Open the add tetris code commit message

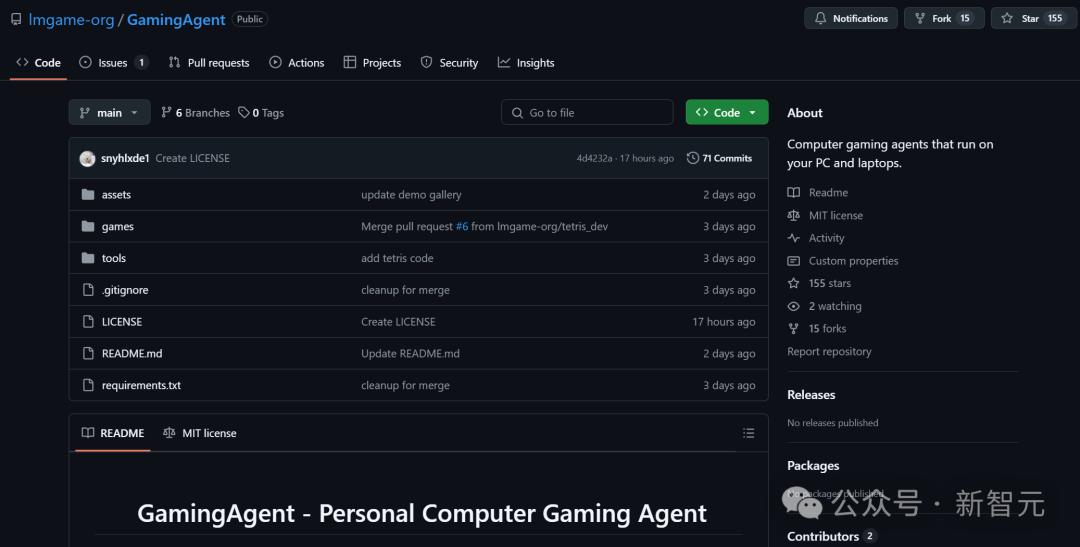(397, 258)
